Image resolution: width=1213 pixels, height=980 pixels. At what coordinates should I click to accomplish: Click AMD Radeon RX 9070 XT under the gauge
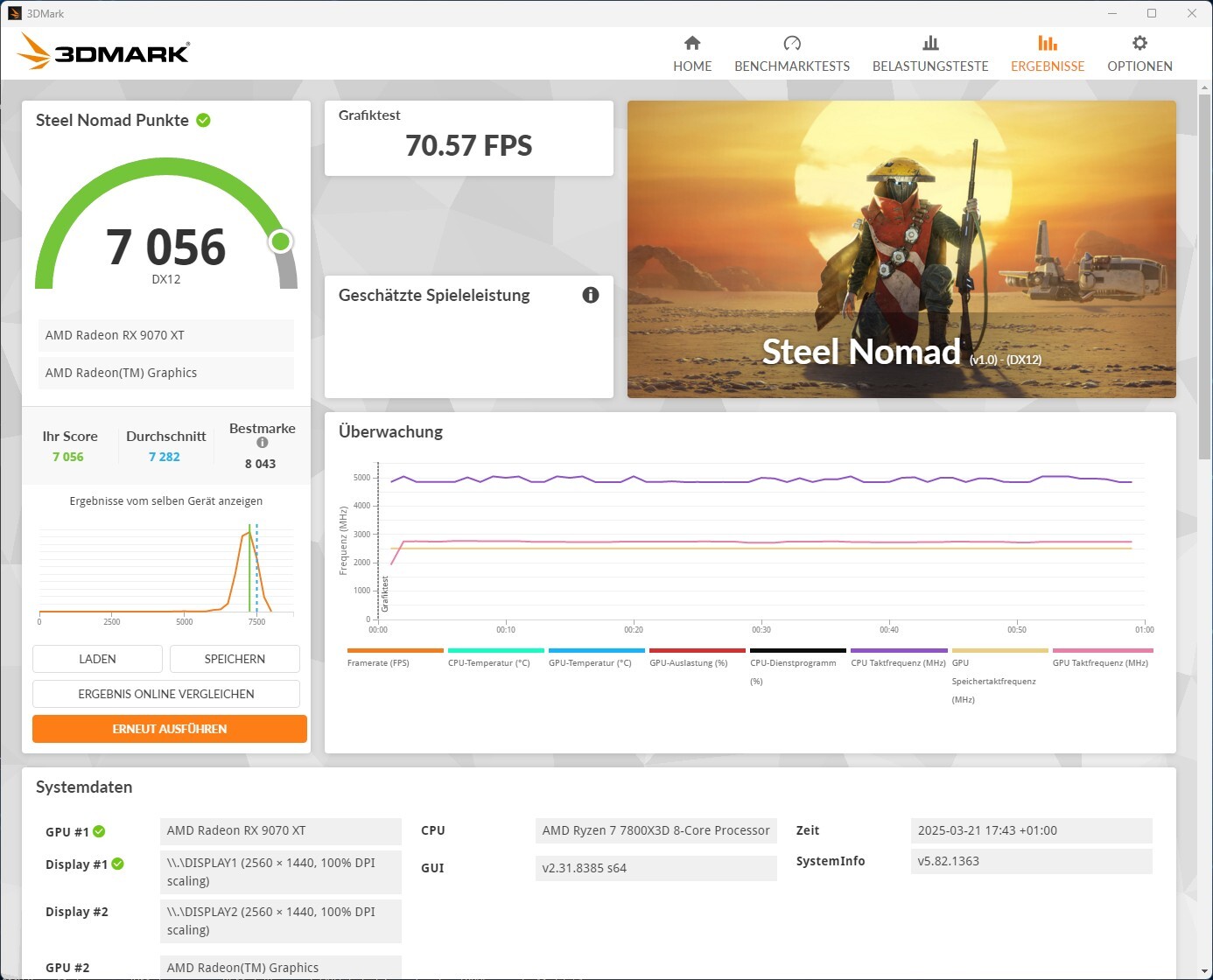[165, 335]
